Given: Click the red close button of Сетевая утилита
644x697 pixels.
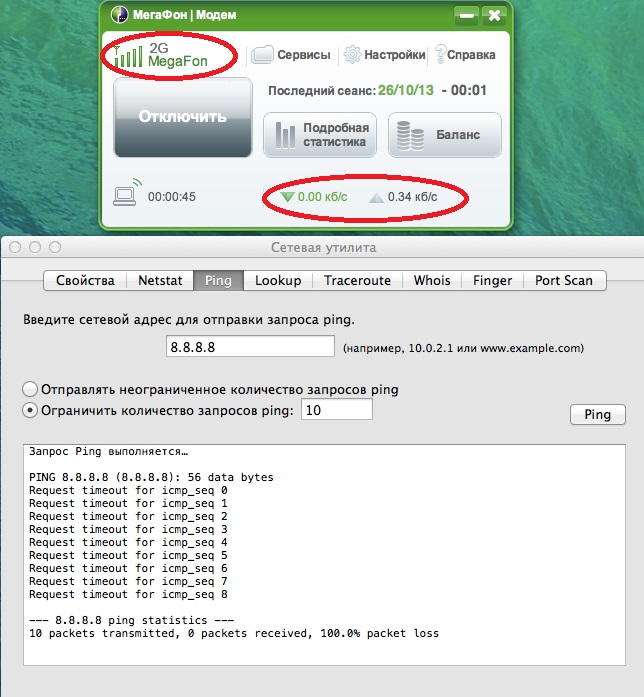Looking at the screenshot, I should pyautogui.click(x=15, y=247).
